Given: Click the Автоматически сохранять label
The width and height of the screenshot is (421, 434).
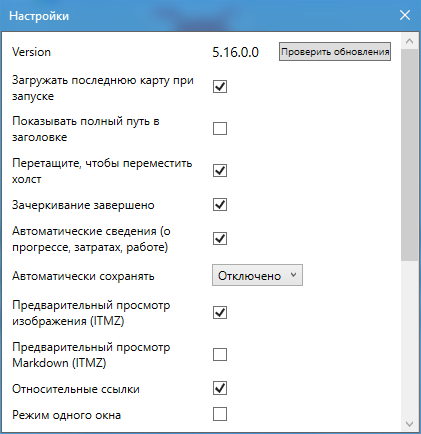Looking at the screenshot, I should tap(83, 276).
